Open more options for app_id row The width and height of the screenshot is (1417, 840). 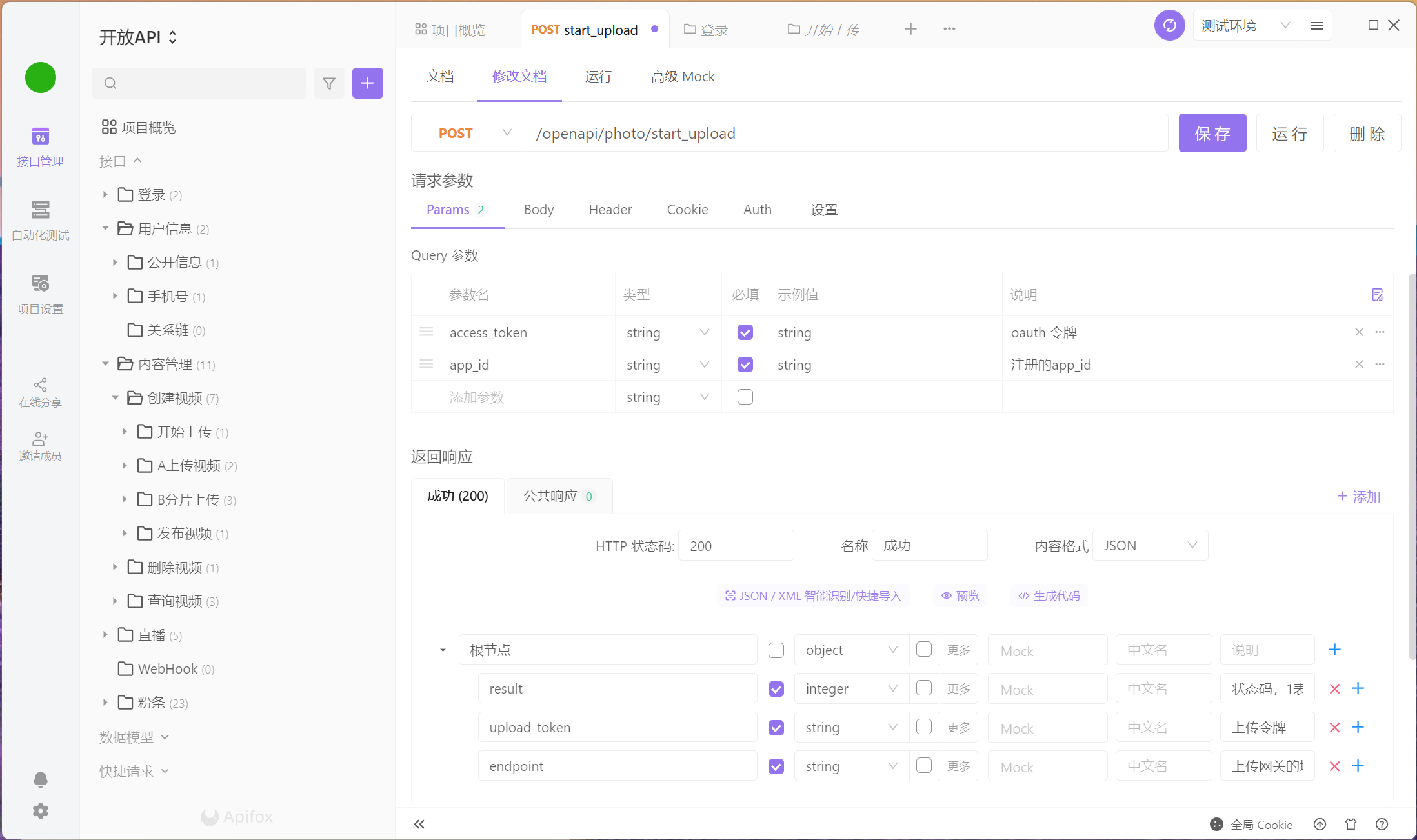pos(1380,365)
